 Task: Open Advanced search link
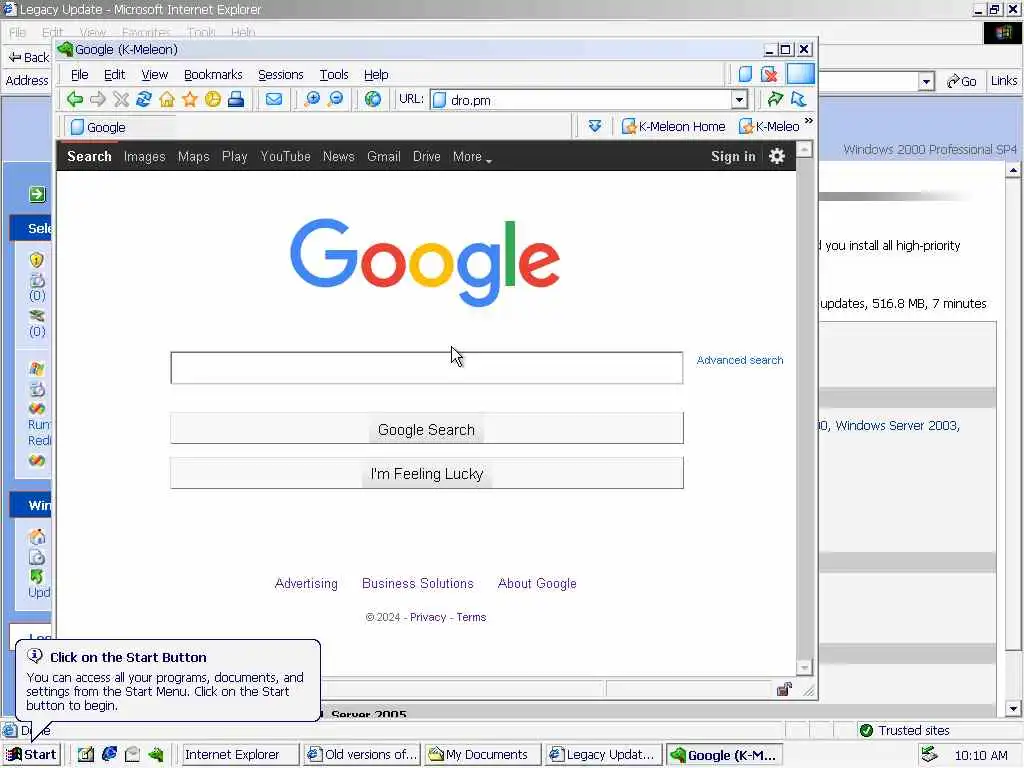click(x=739, y=360)
